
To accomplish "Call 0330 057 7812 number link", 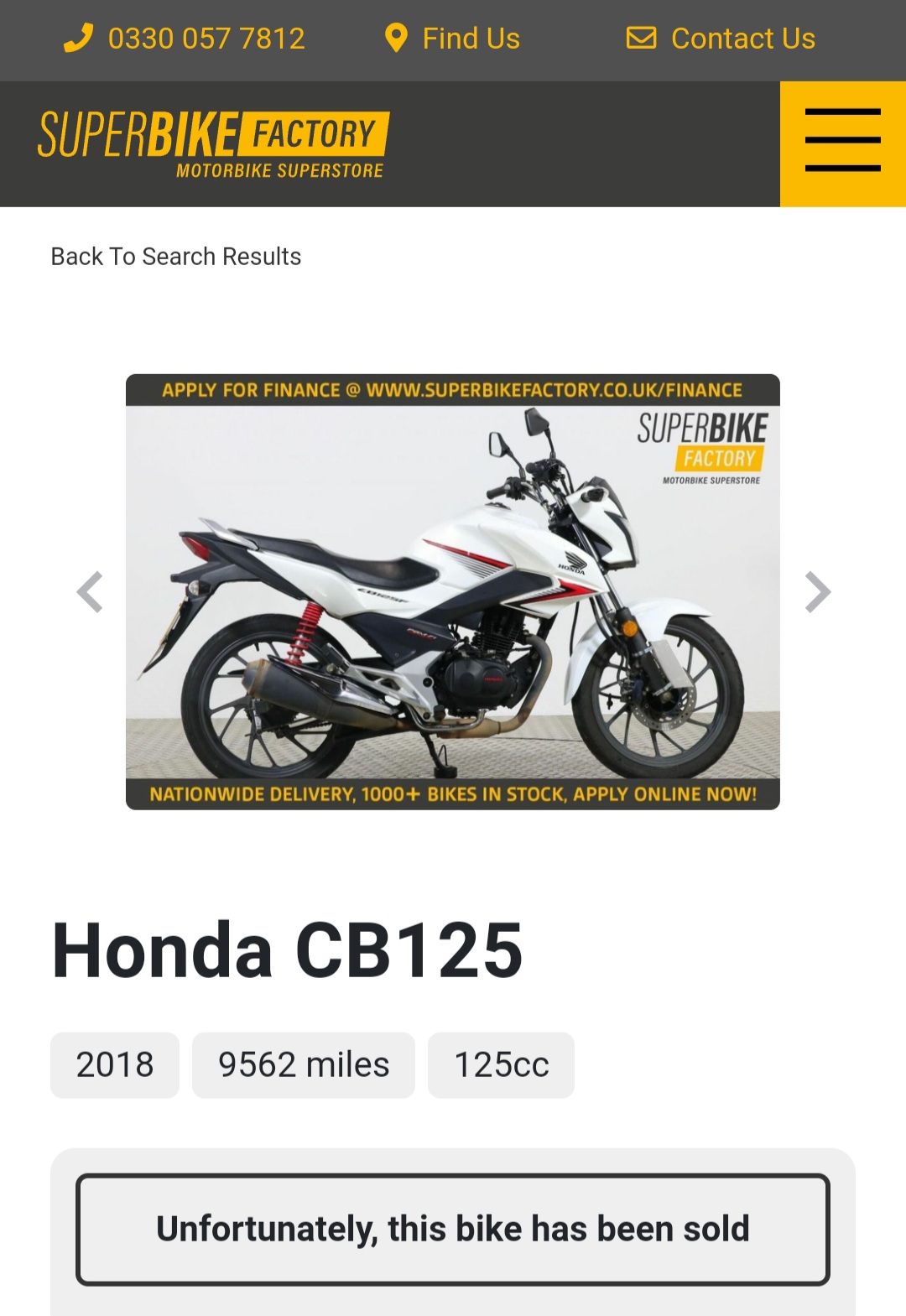I will [206, 39].
